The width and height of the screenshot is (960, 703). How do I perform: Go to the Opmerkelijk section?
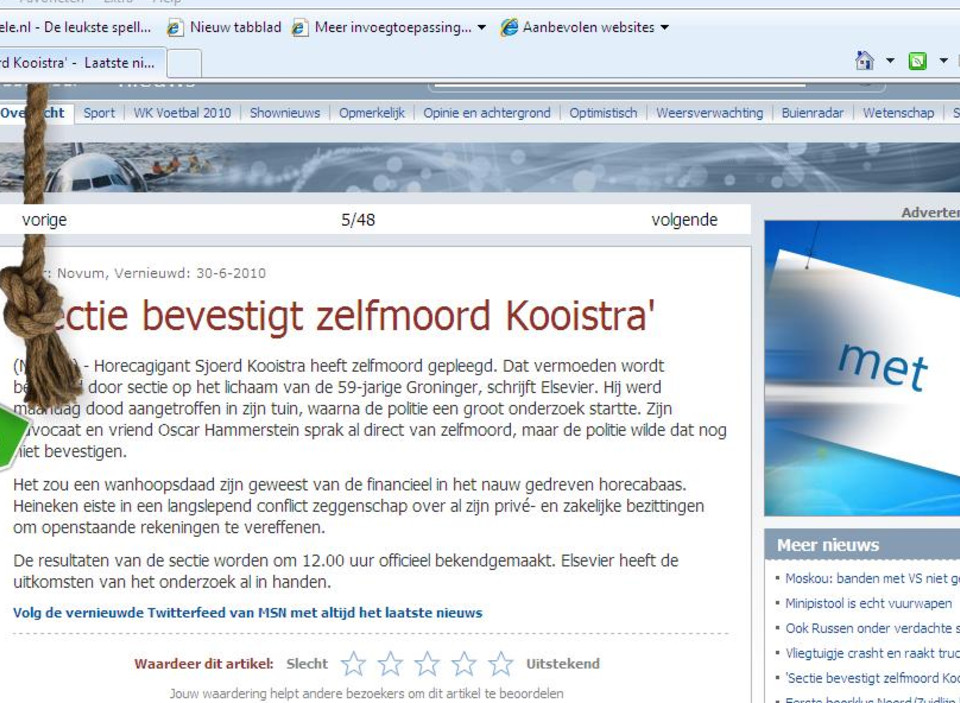click(x=372, y=113)
